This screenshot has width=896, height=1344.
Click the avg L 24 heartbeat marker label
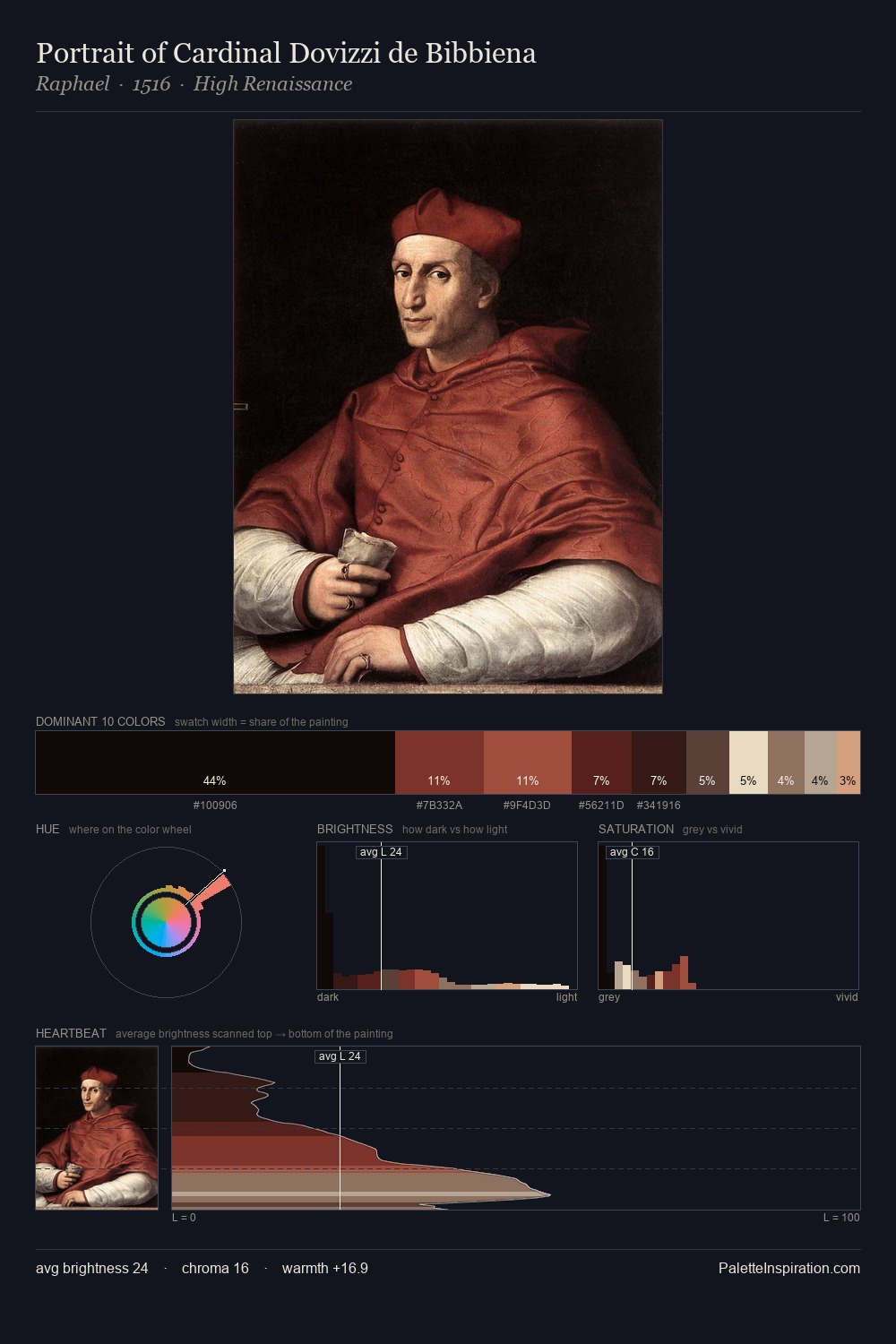pos(340,1056)
